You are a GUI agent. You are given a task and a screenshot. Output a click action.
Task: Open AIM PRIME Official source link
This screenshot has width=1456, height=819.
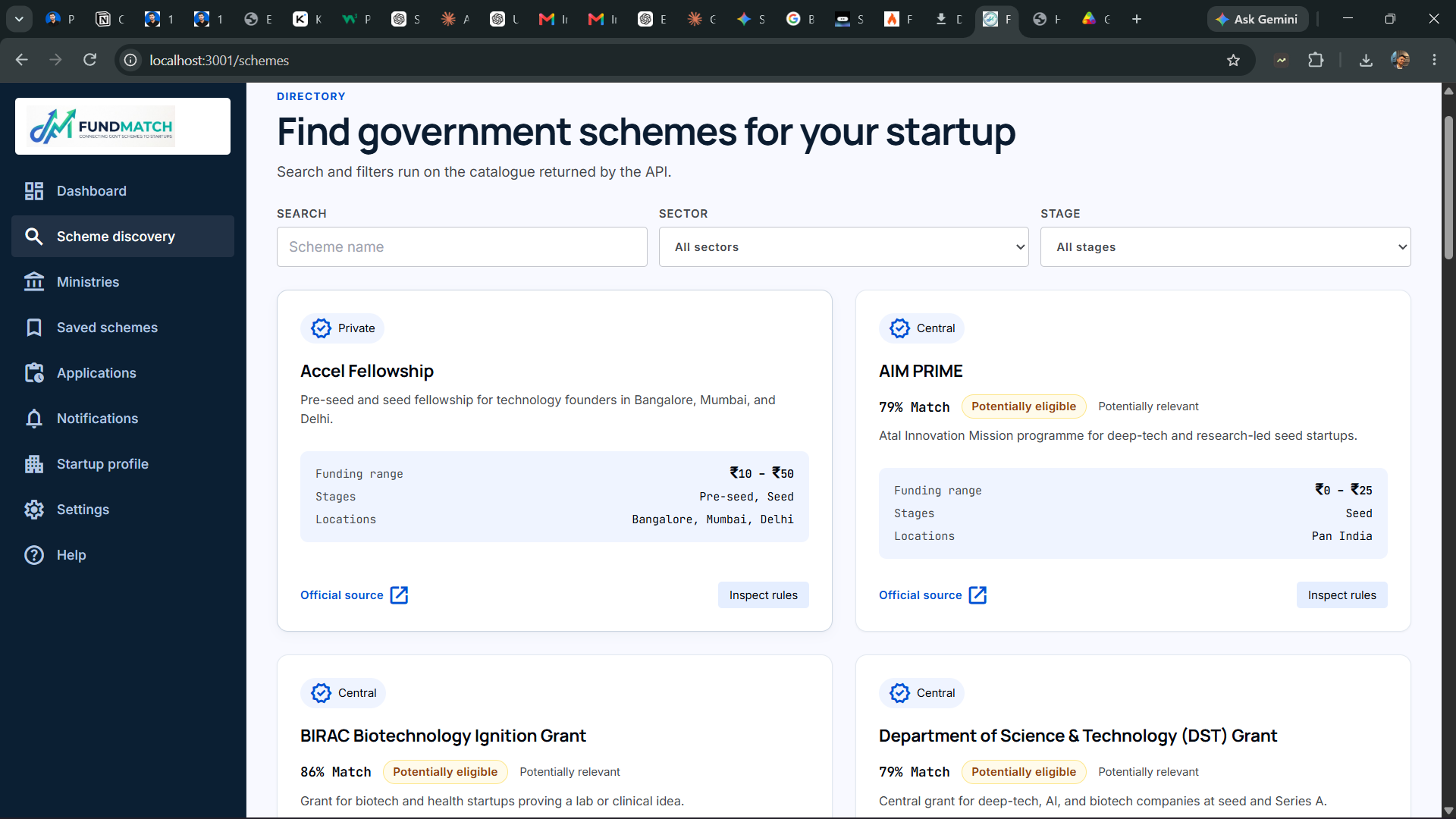point(933,595)
